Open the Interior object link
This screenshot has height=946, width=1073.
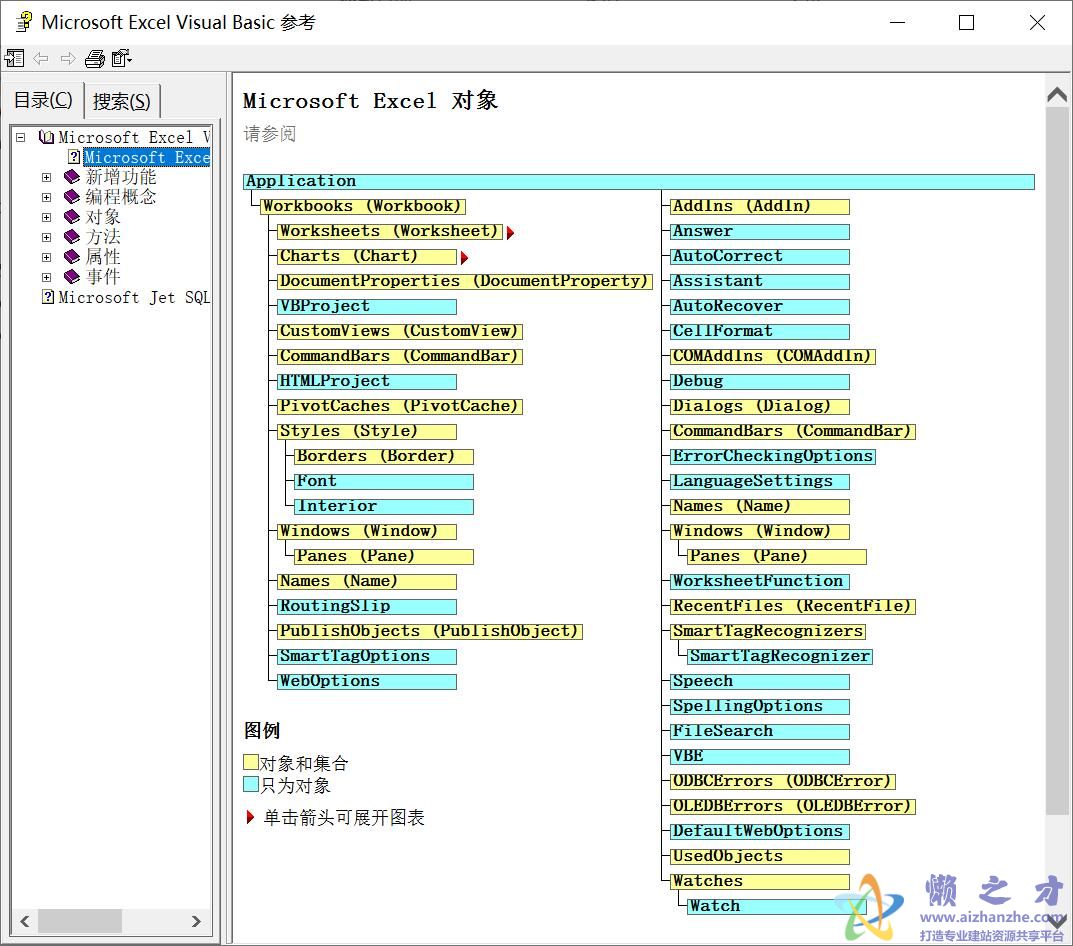(x=383, y=506)
